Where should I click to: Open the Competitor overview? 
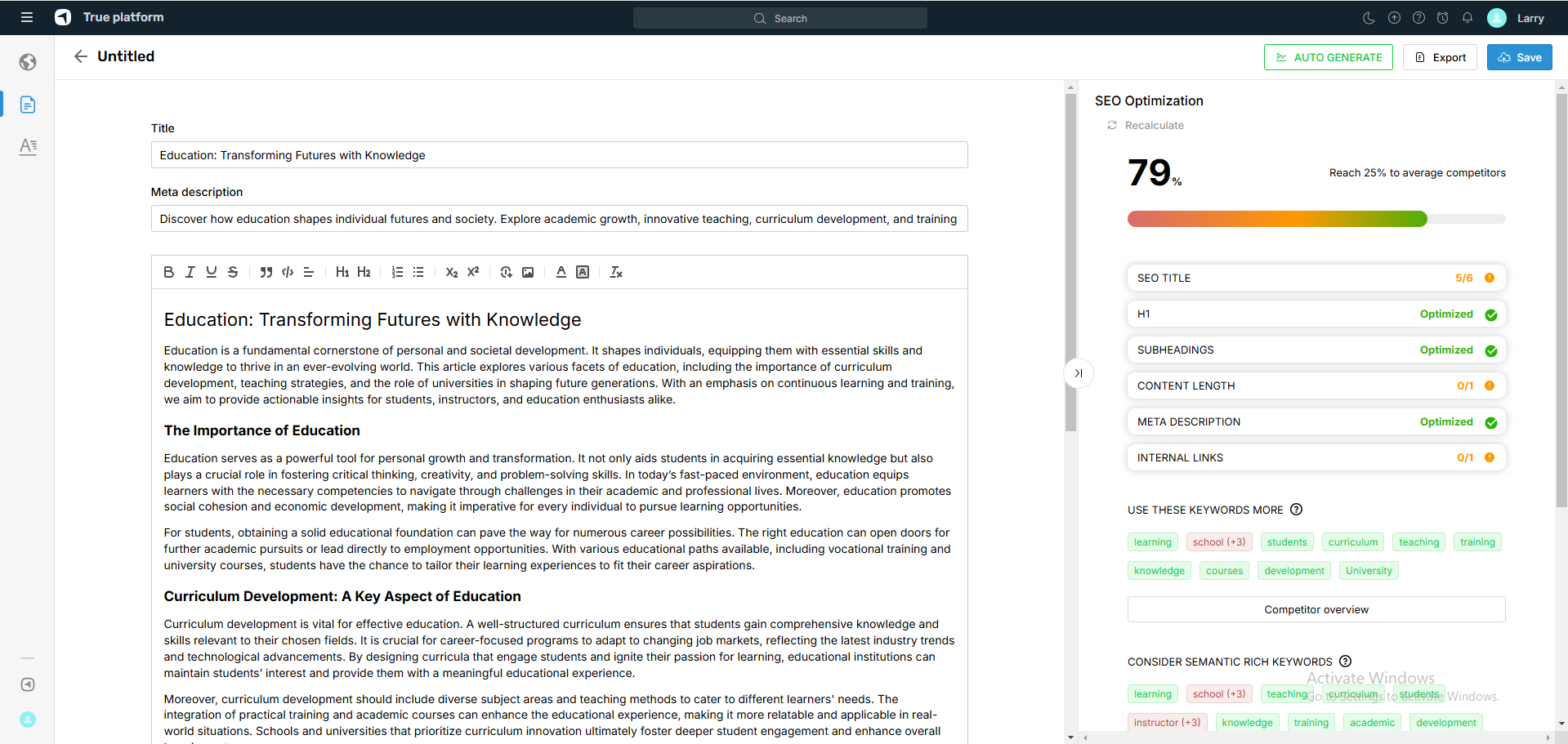1316,609
